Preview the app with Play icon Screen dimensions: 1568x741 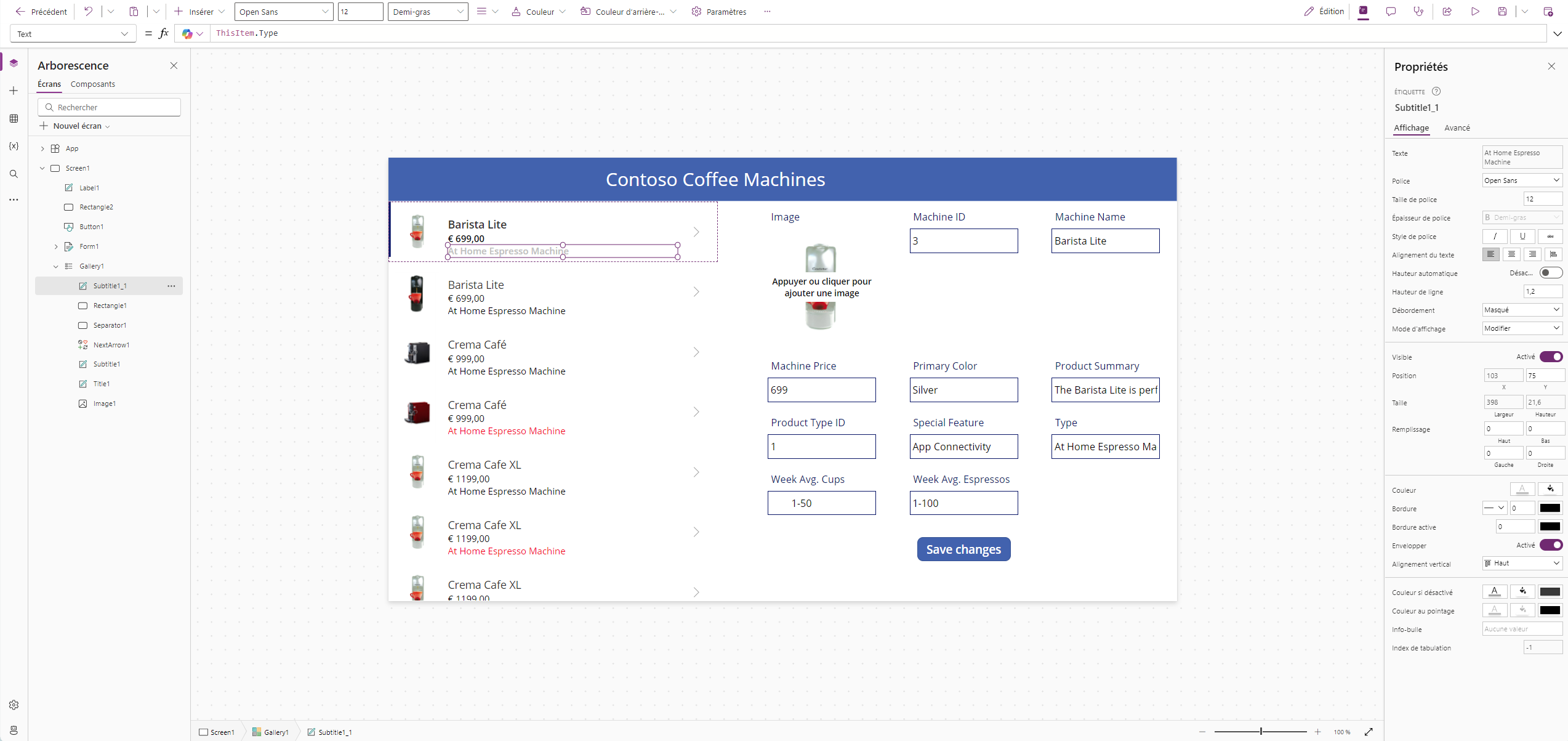coord(1475,11)
